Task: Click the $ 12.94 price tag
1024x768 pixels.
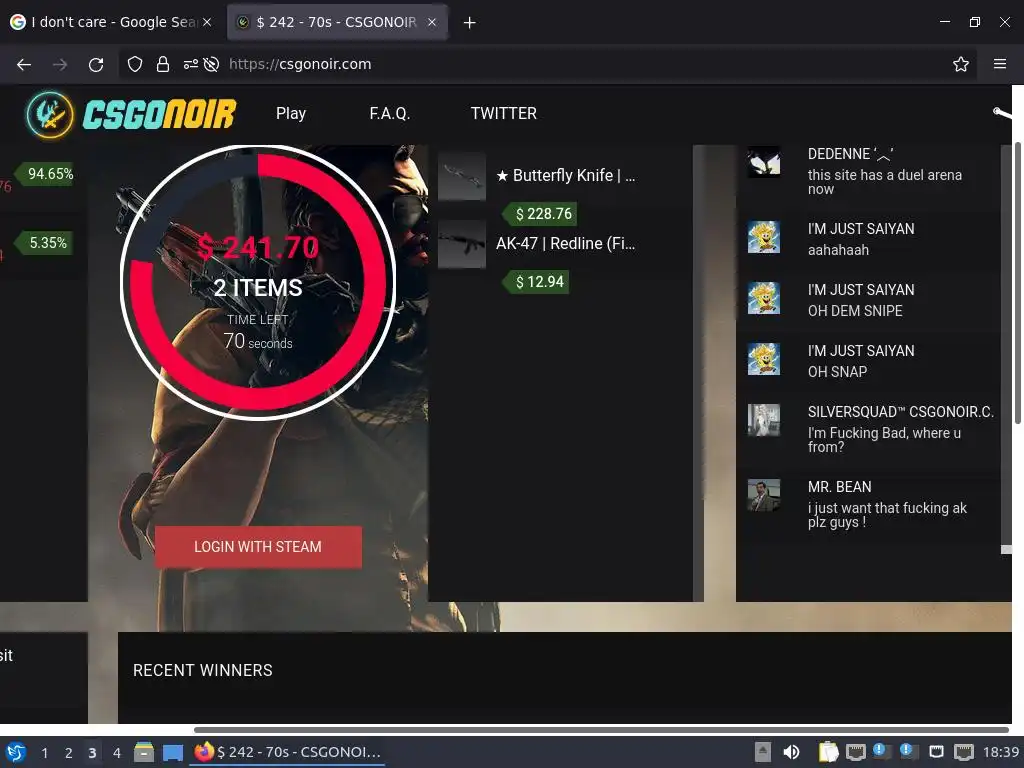Action: [535, 281]
